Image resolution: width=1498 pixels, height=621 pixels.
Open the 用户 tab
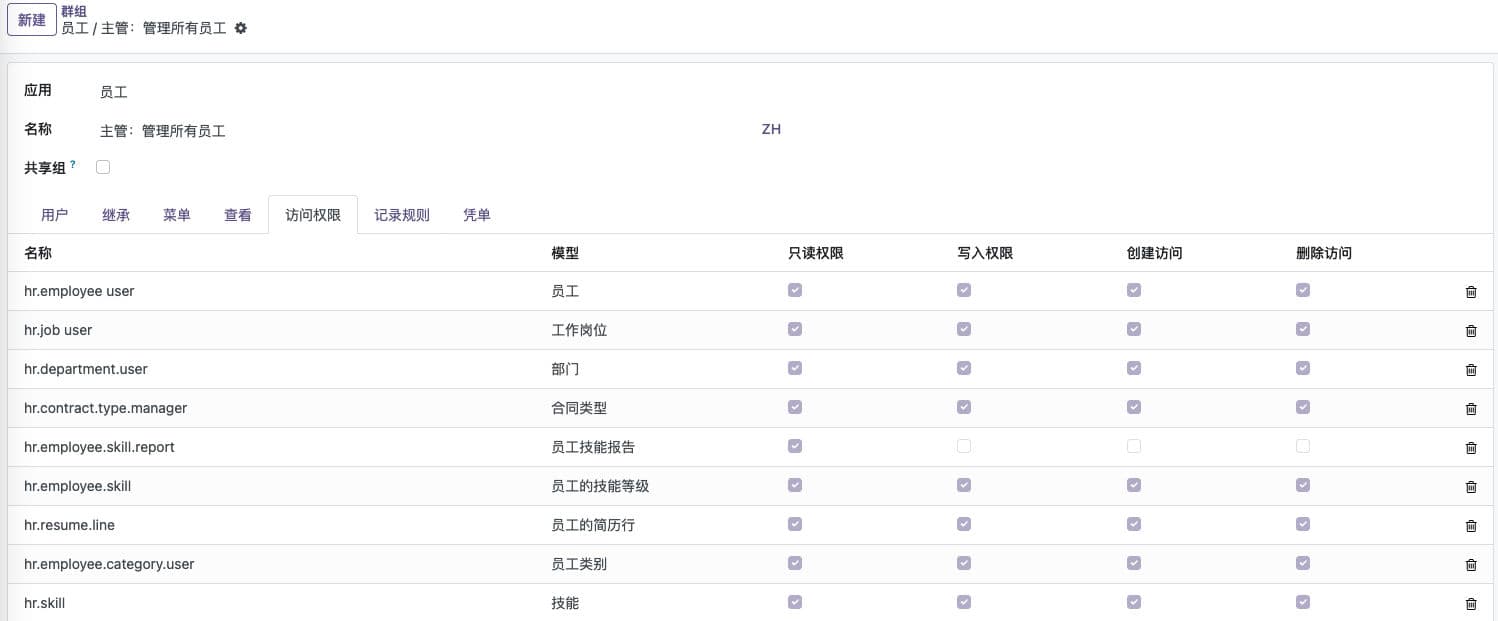pyautogui.click(x=55, y=215)
